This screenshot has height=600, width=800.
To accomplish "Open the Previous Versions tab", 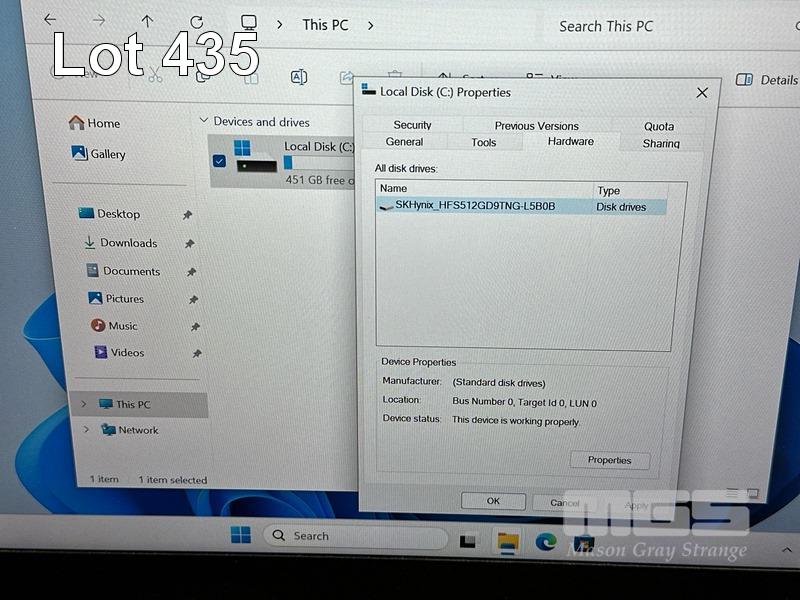I will 536,125.
